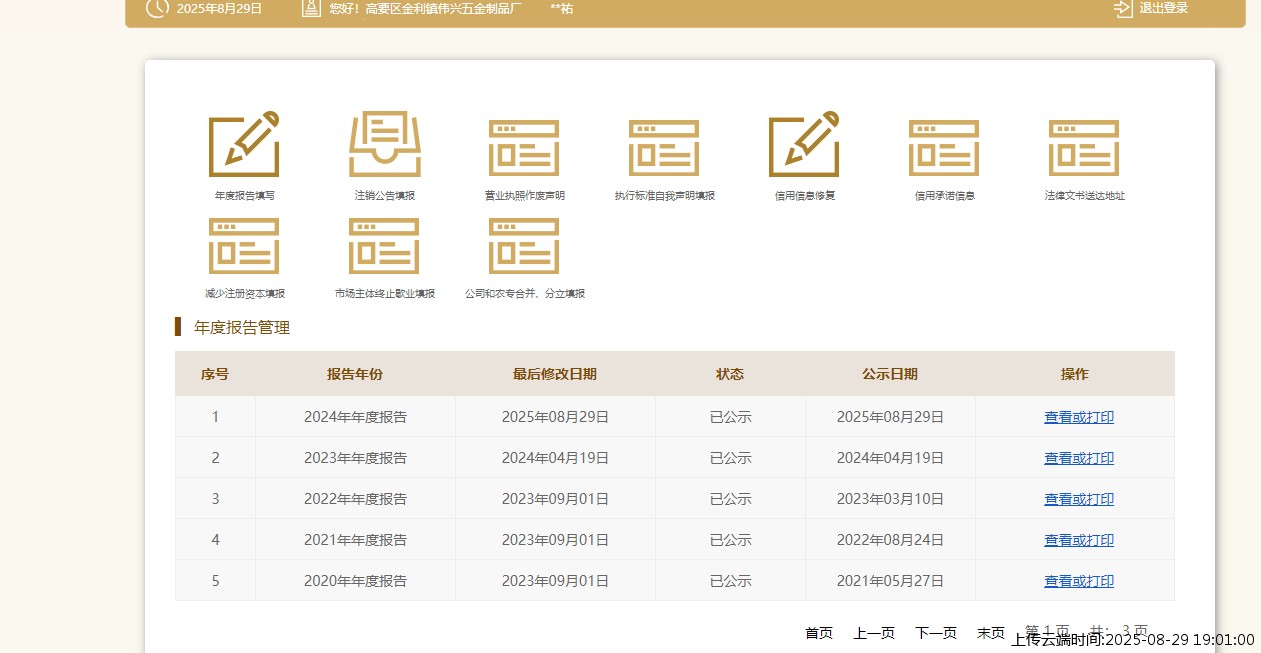The image size is (1261, 653).
Task: Click the 2025年8月29日 date in the header
Action: coord(219,8)
